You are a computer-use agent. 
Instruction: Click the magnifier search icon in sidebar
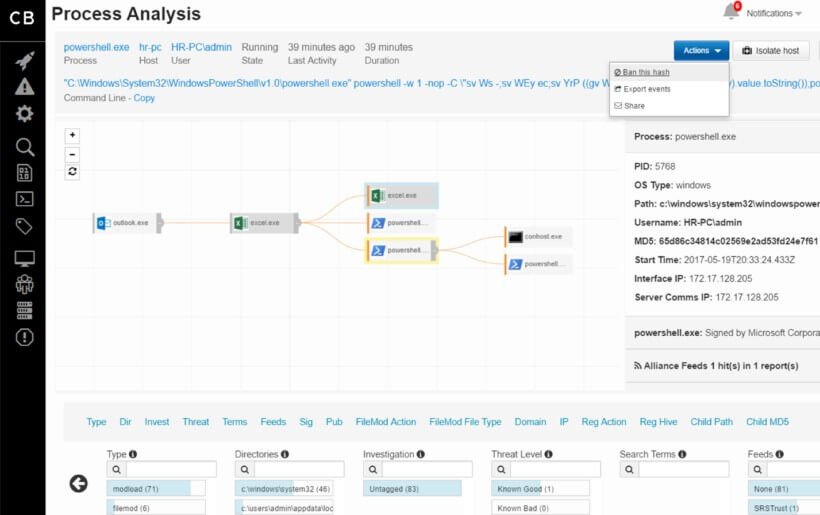[x=25, y=147]
